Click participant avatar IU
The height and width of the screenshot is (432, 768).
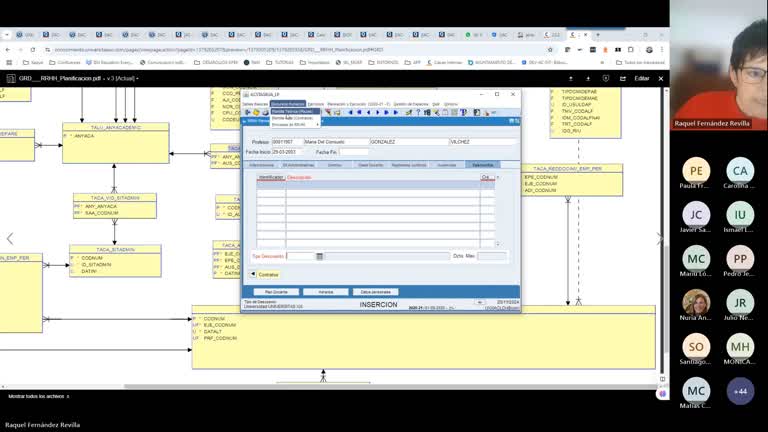[x=740, y=215]
